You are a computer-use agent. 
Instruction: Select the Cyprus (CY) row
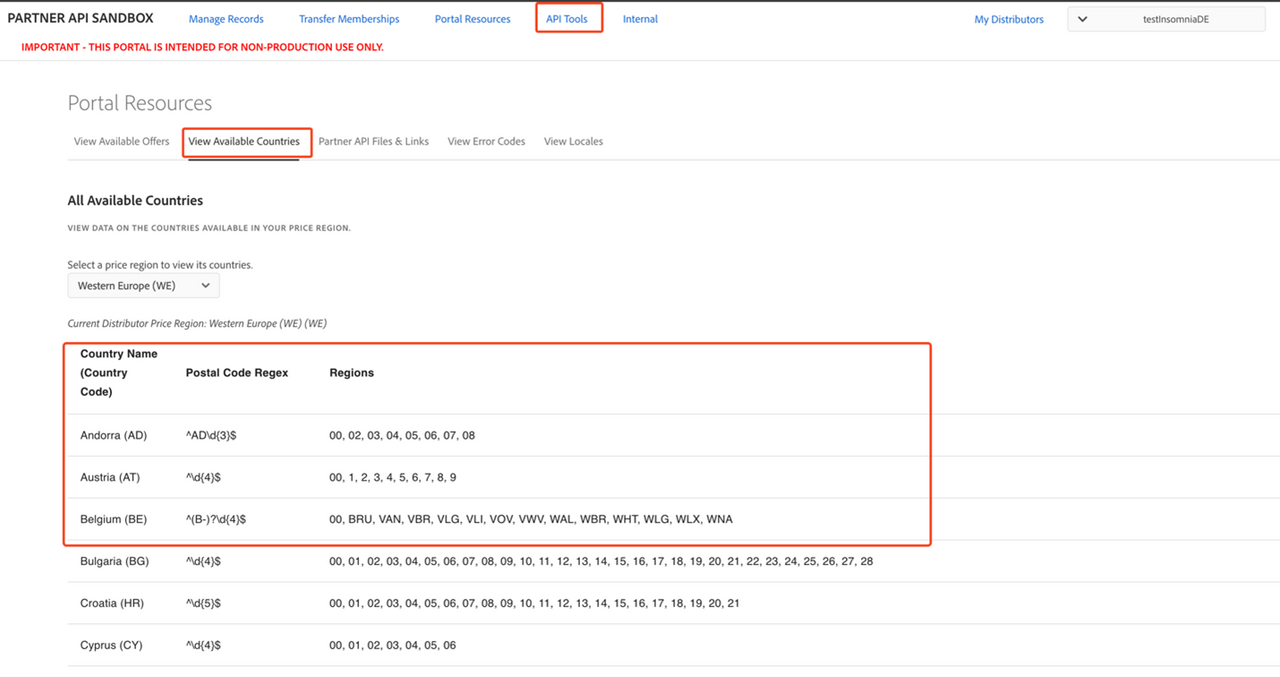tap(111, 646)
